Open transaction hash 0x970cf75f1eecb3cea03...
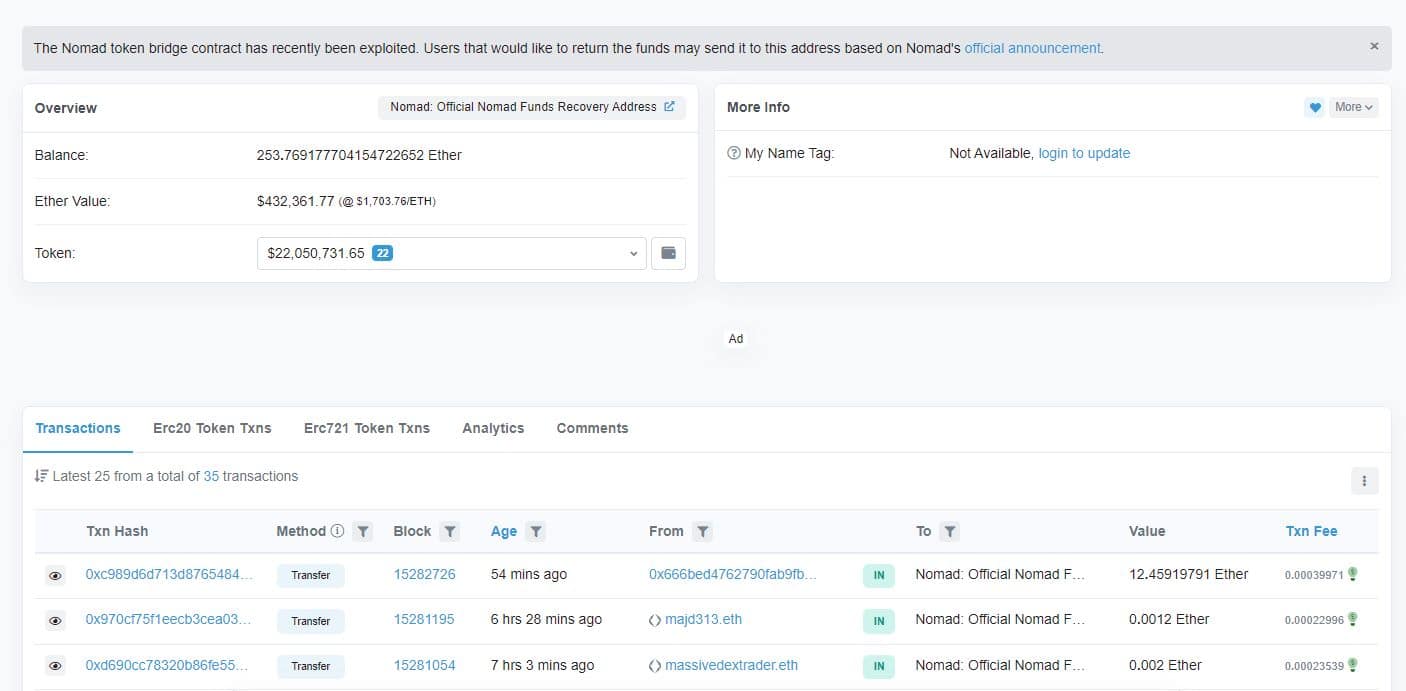 [x=168, y=619]
